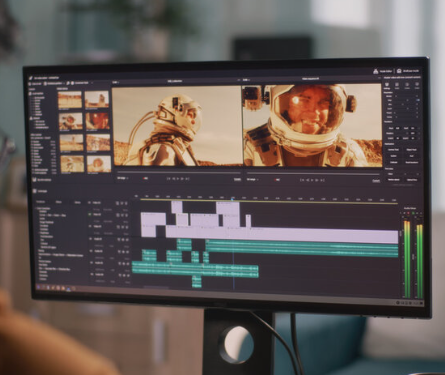Click the play button under the right preview
This screenshot has width=445, height=375.
pyautogui.click(x=312, y=180)
